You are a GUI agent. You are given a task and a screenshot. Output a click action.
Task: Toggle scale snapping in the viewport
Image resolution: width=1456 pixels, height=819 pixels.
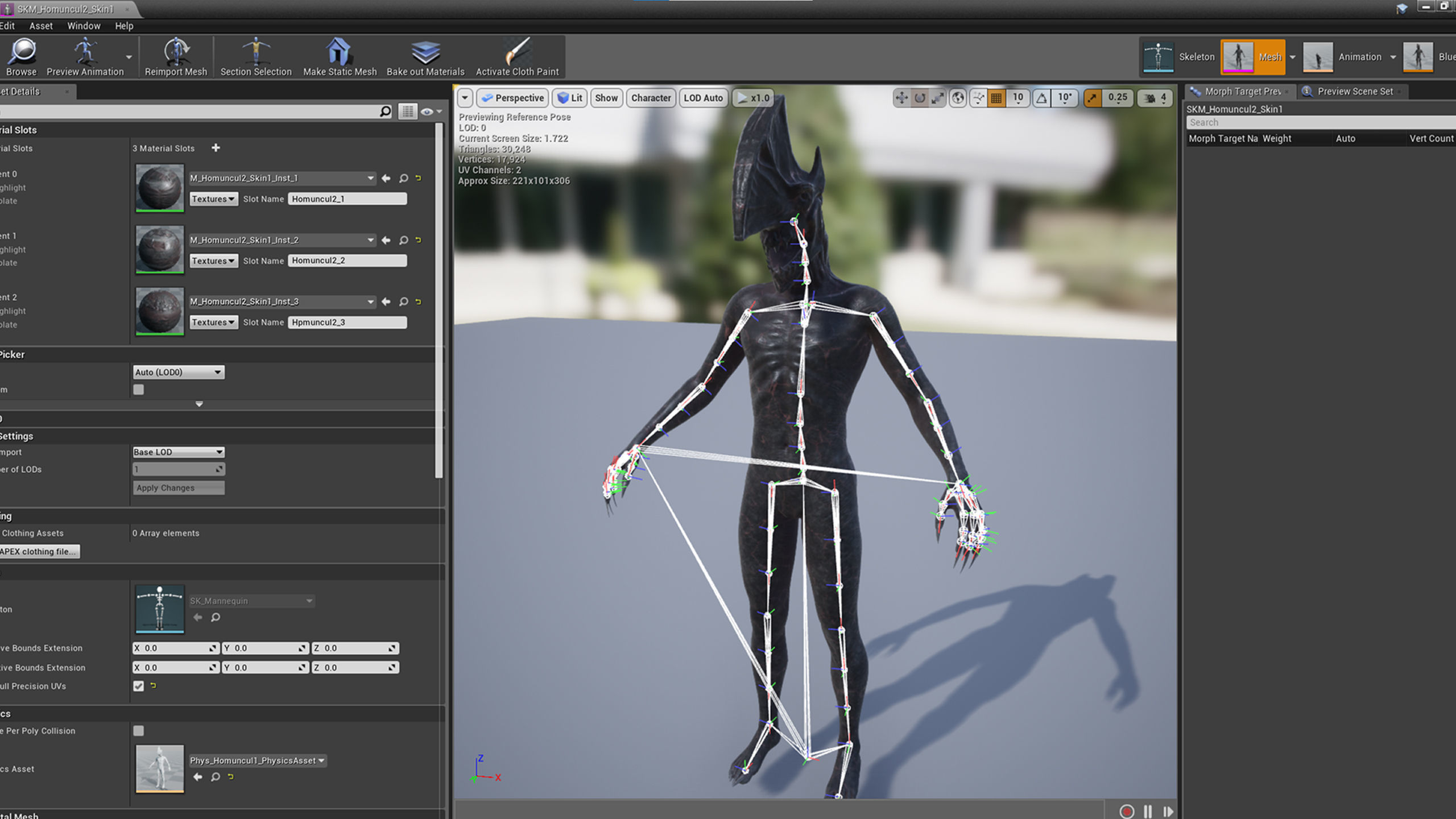tap(1093, 98)
